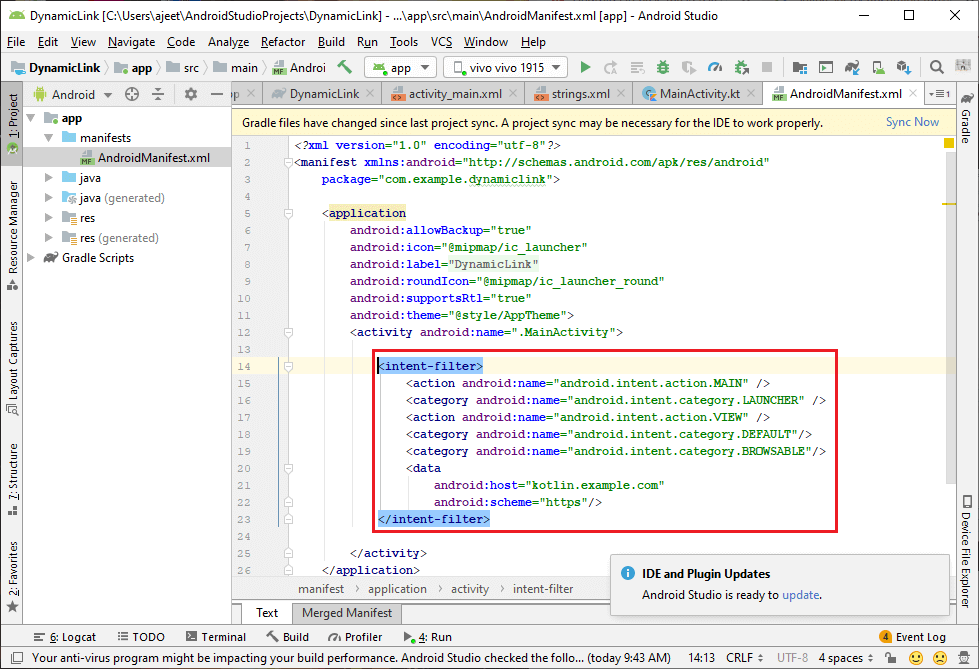This screenshot has width=979, height=669.
Task: Collapse the app module tree node
Action: coord(31,118)
